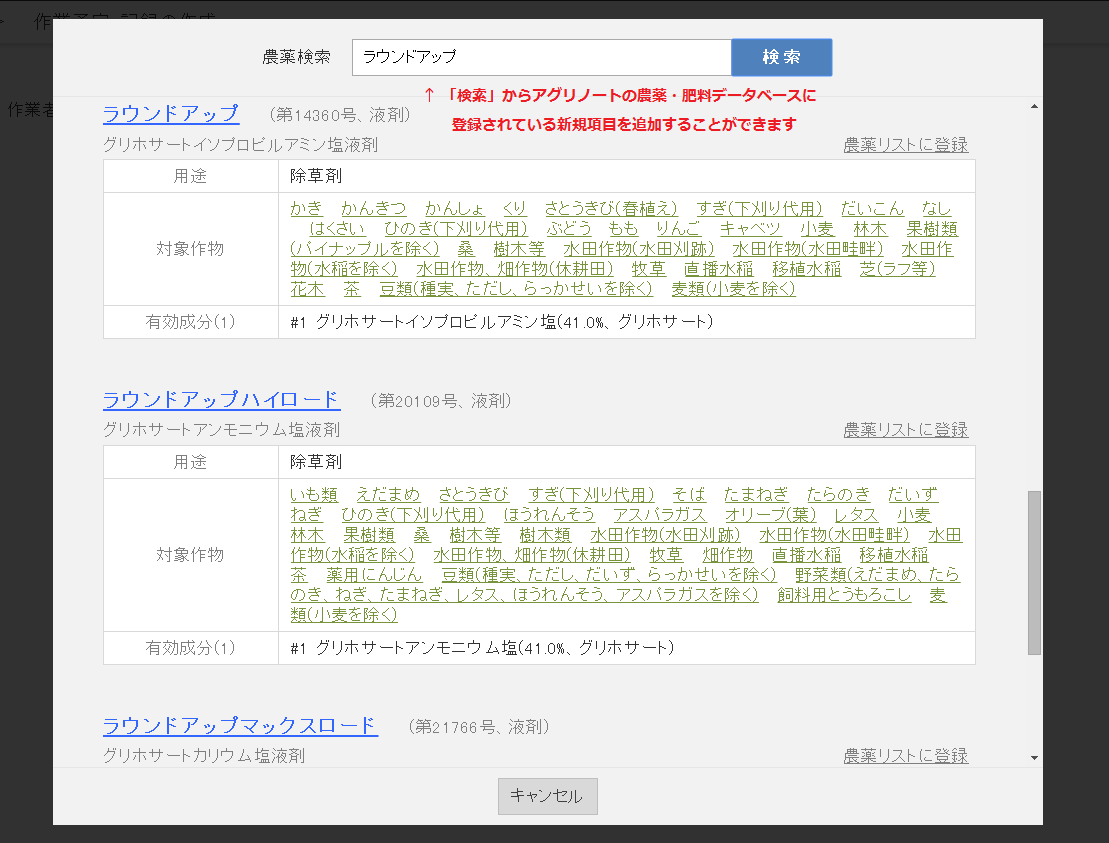This screenshot has height=843, width=1109.
Task: Open the ラウンドアップマックスロード product link
Action: (240, 726)
